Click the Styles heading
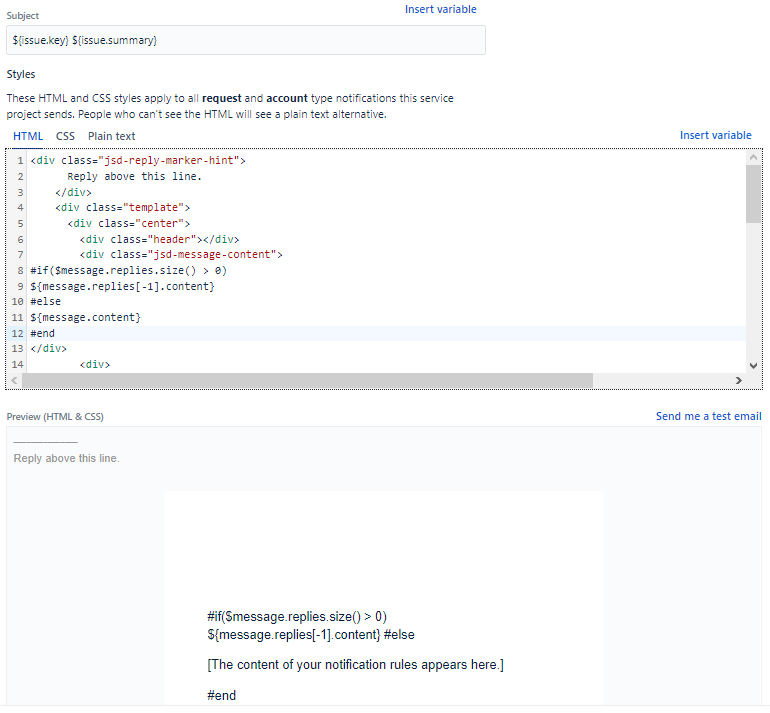Viewport: 770px width, 713px height. [21, 75]
